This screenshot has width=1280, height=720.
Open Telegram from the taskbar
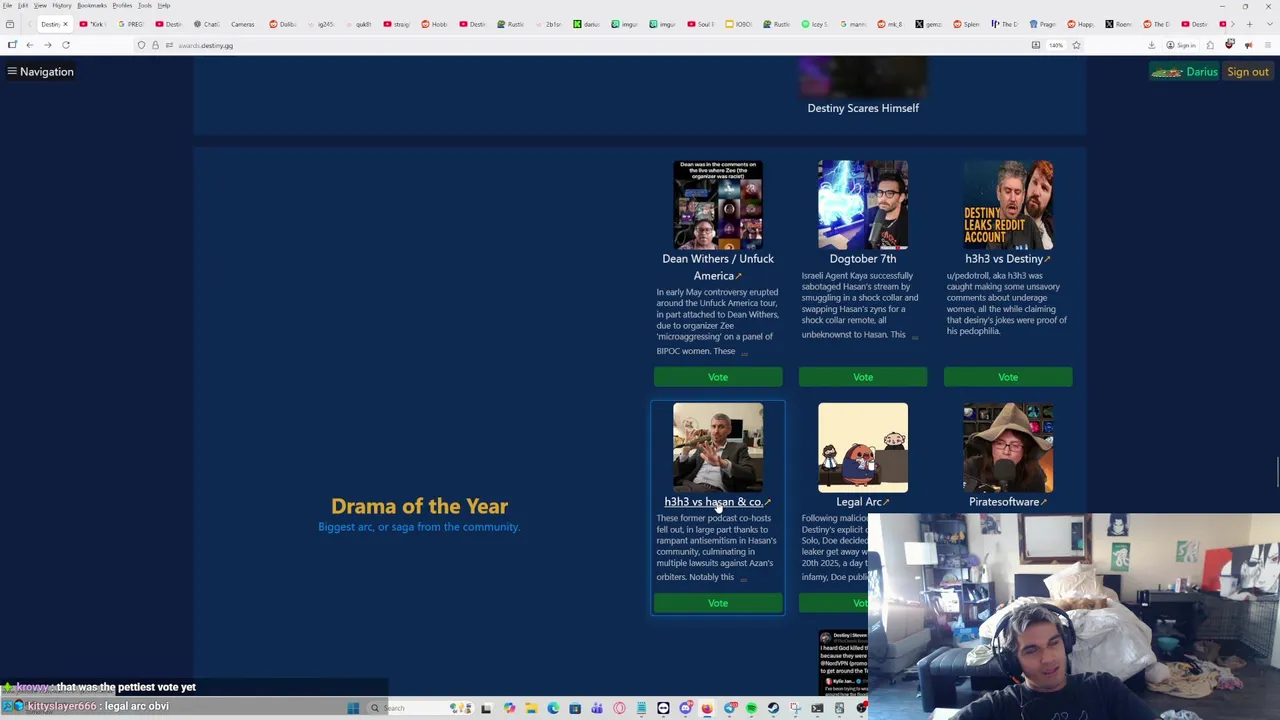(730, 708)
